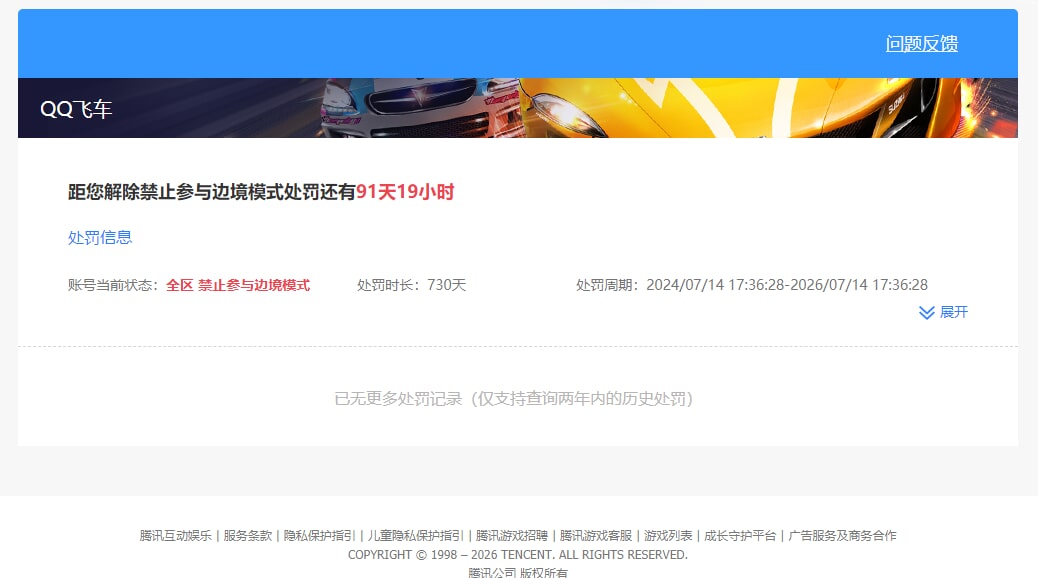Open the 成长守护平台 footer link
The height and width of the screenshot is (578, 1038).
coord(740,536)
